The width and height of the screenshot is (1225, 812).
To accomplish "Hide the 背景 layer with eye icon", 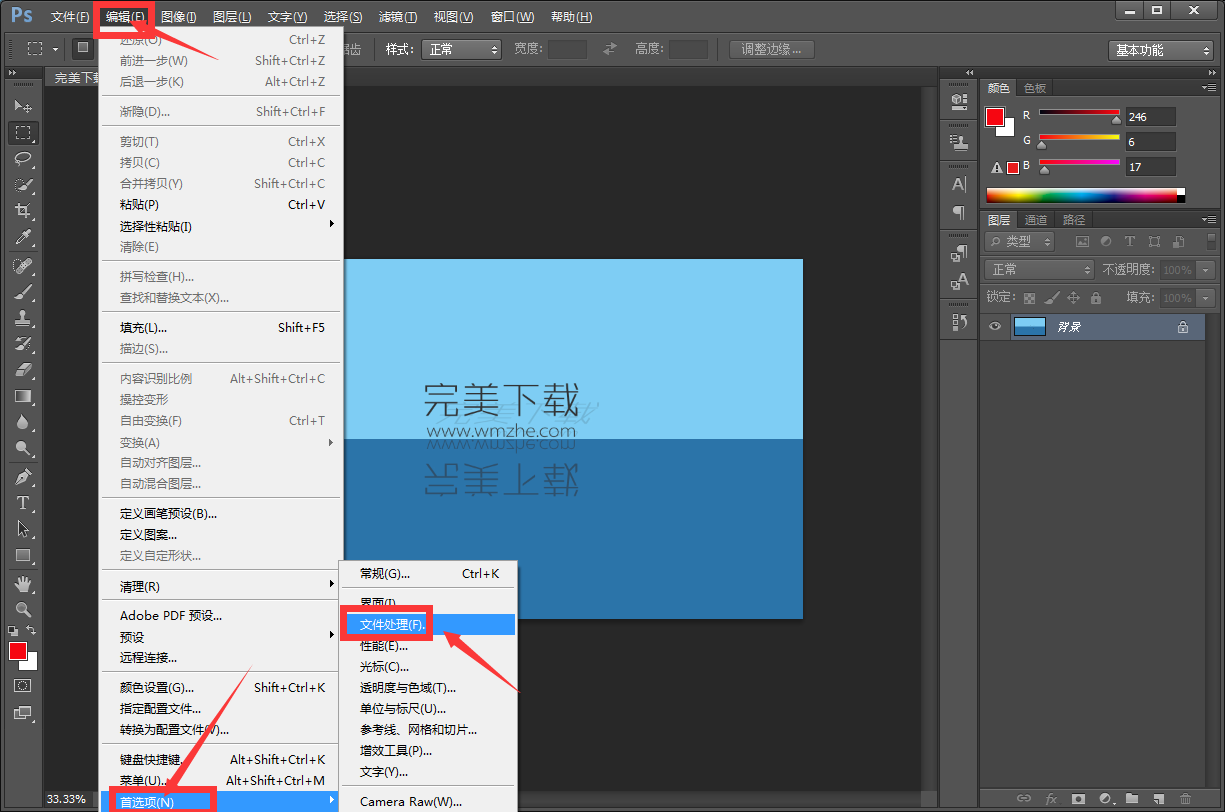I will tap(995, 327).
